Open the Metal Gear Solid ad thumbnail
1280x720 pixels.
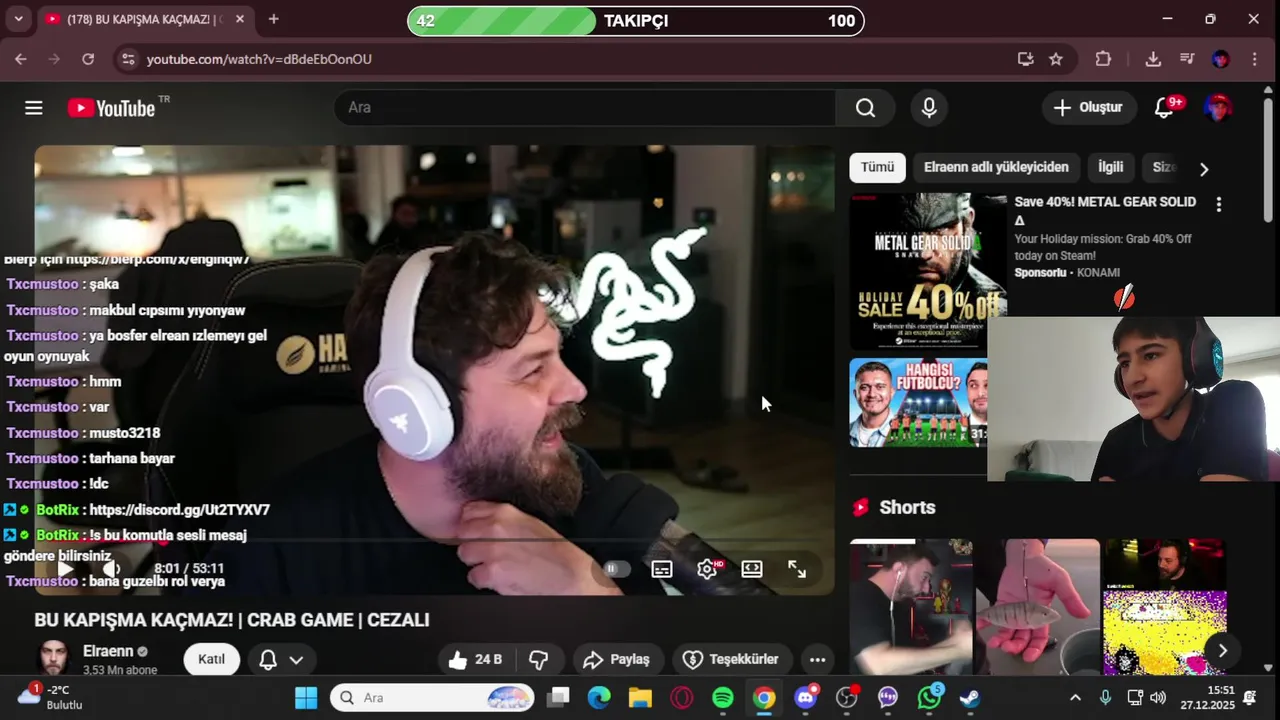click(928, 271)
